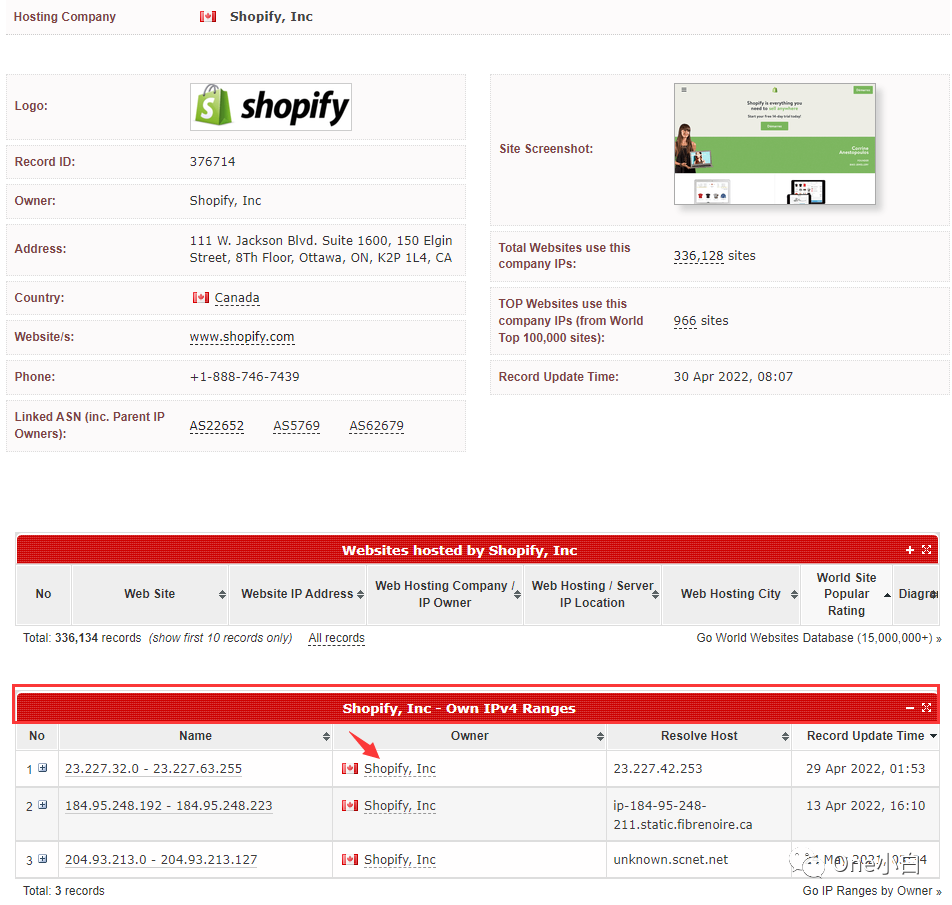Open the AS5769 ASN link

point(296,426)
